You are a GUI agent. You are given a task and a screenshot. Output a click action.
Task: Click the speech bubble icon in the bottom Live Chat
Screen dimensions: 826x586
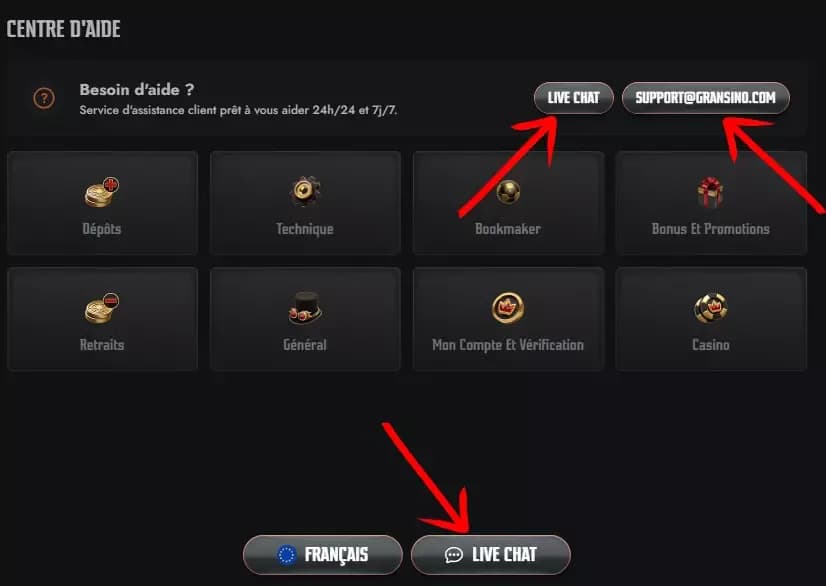(454, 555)
